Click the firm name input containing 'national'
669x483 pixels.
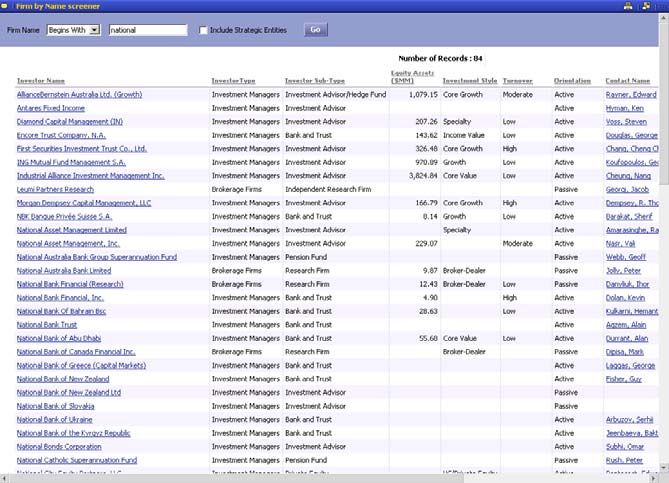tap(148, 30)
